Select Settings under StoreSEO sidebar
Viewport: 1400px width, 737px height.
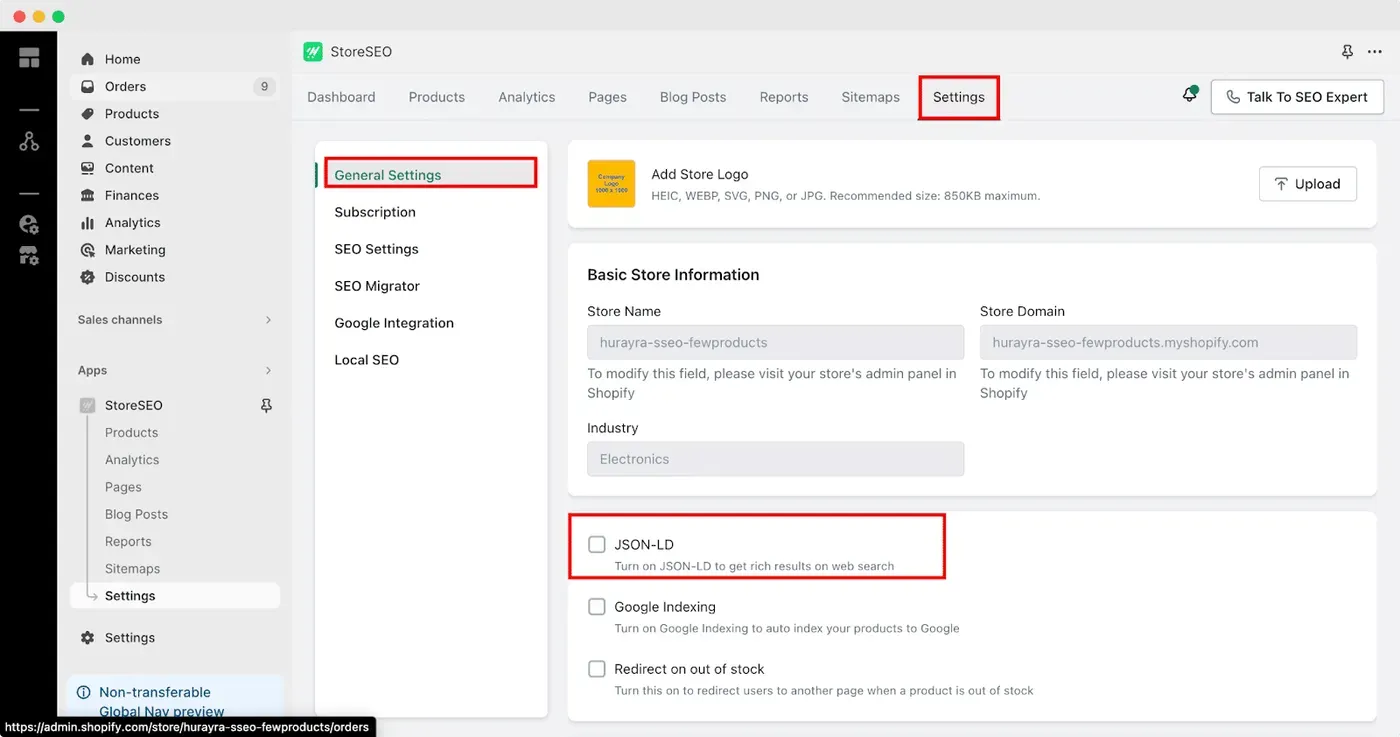tap(175, 596)
